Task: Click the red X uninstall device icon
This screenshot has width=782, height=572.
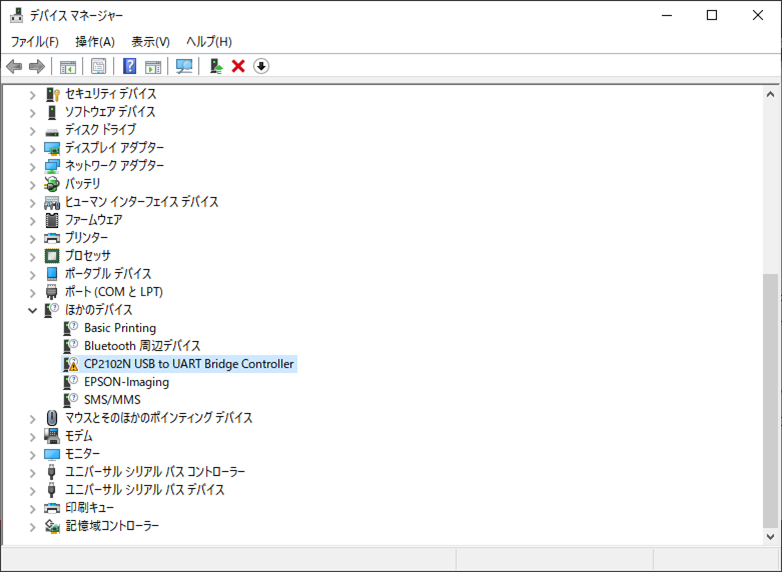Action: 238,66
